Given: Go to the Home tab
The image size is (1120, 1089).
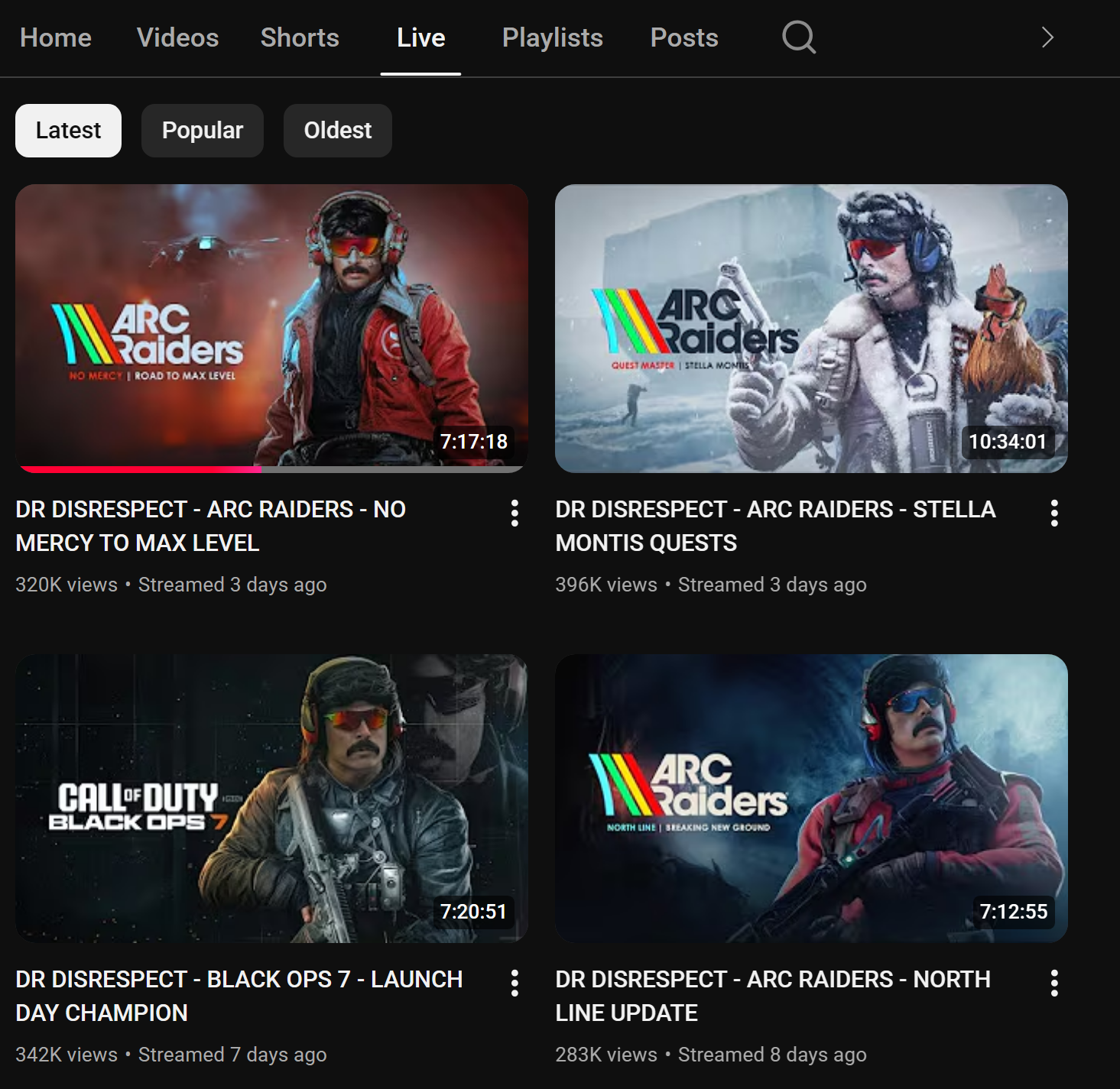Looking at the screenshot, I should pos(56,37).
